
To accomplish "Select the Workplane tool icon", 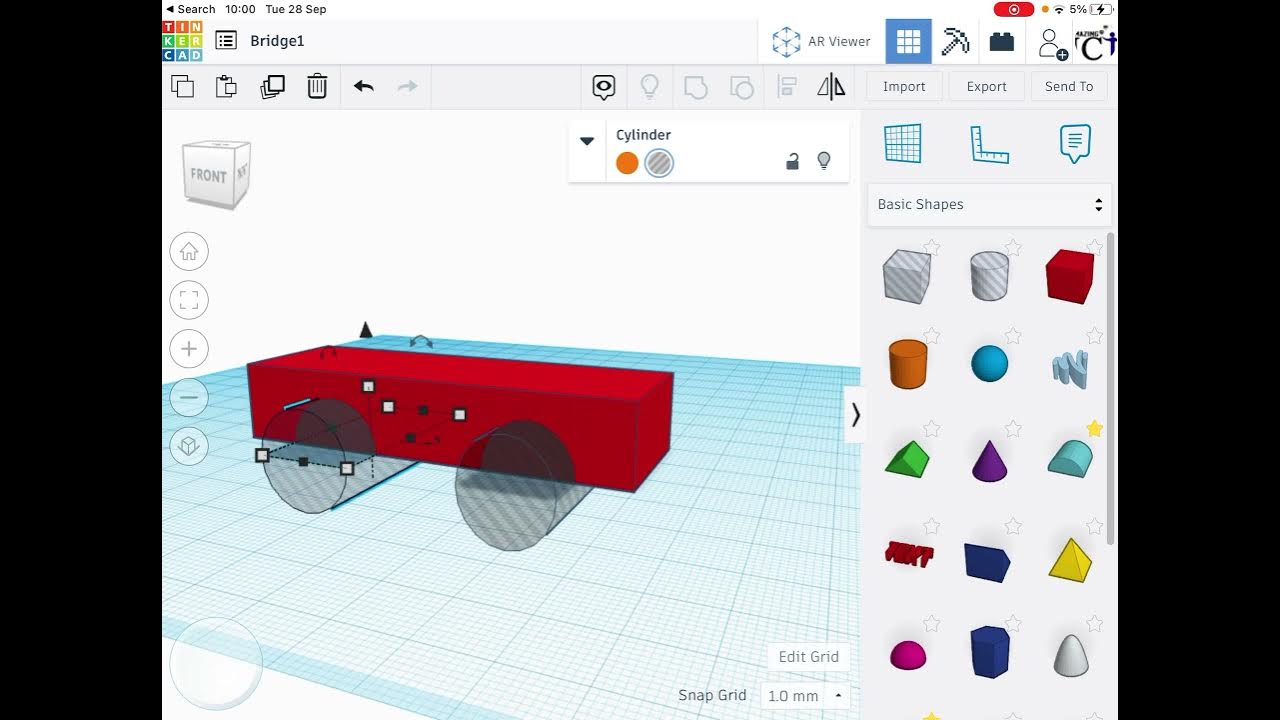I will [903, 143].
